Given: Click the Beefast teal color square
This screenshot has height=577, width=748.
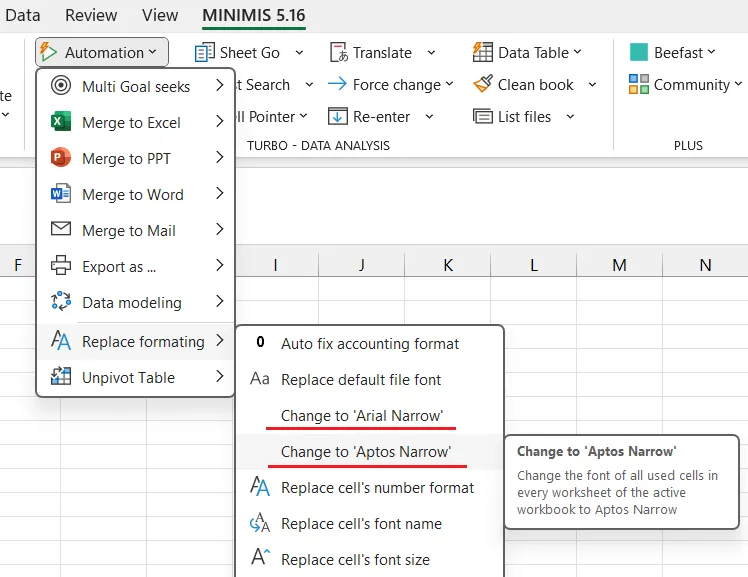Looking at the screenshot, I should (639, 52).
